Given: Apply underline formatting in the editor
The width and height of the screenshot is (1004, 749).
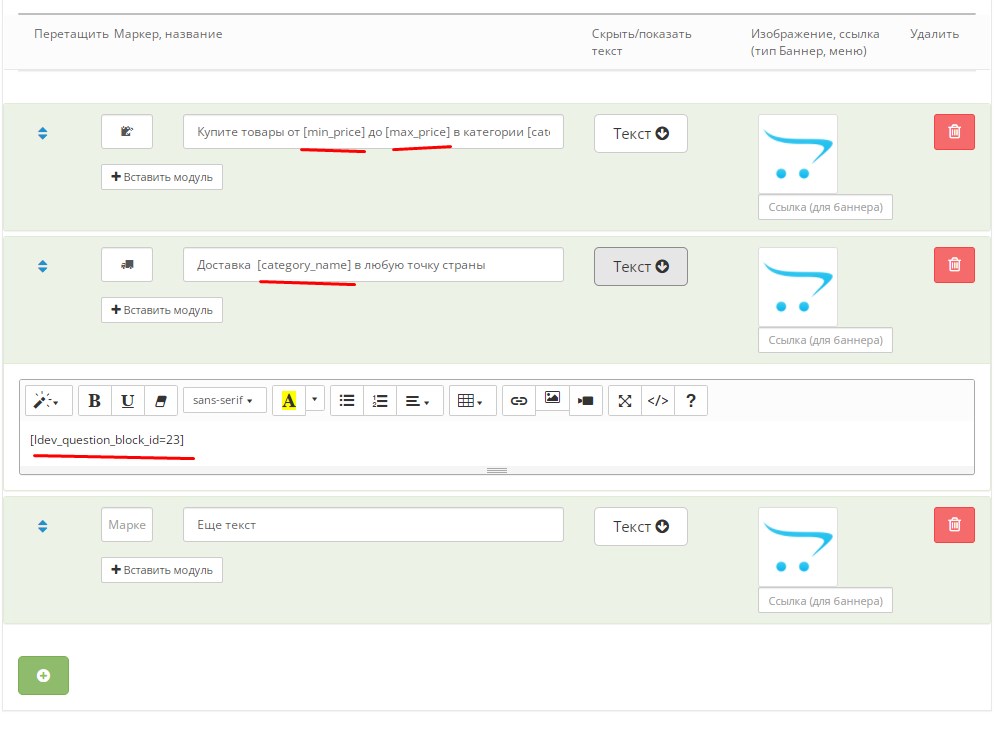Looking at the screenshot, I should point(128,401).
